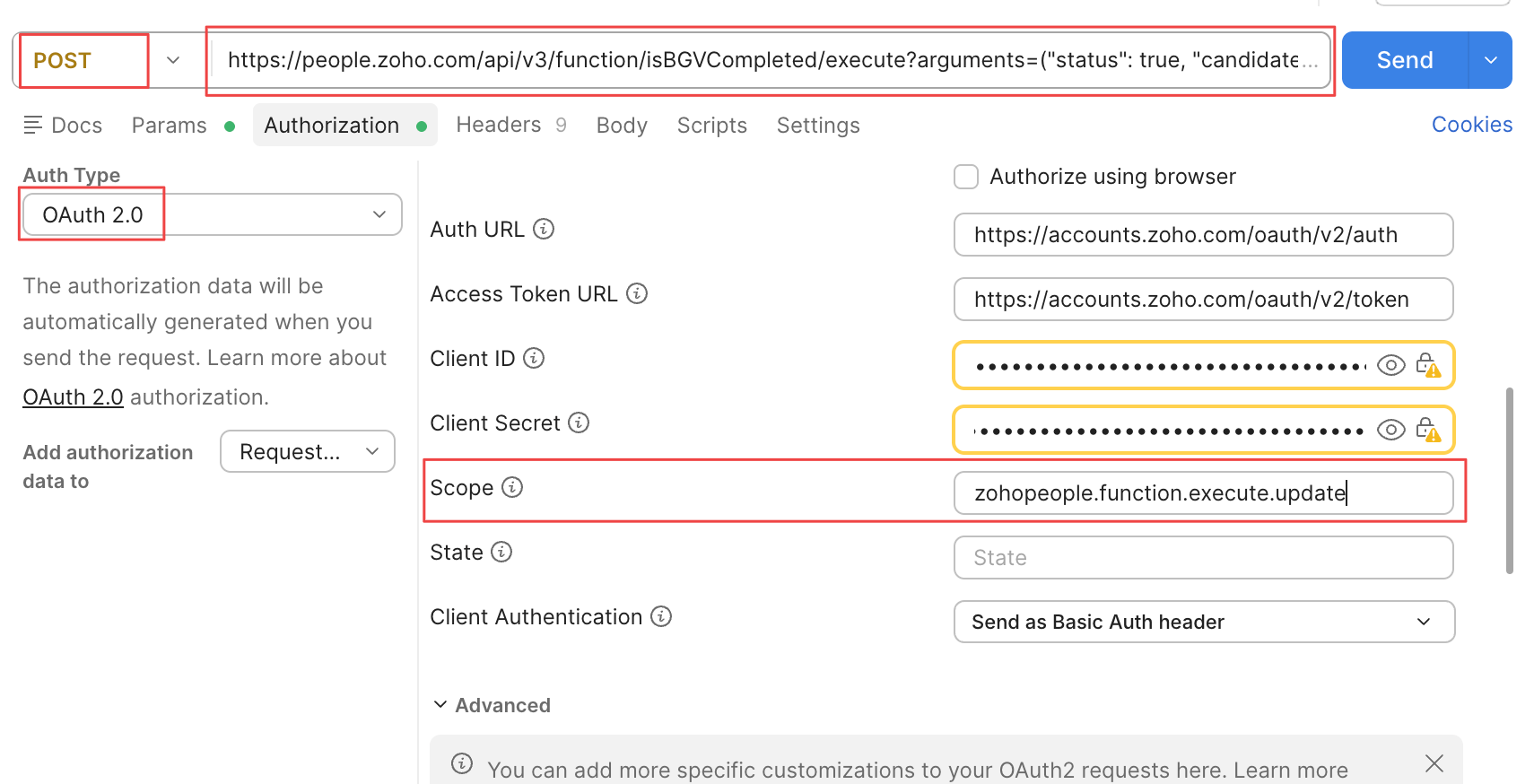Open the Settings tab
The height and width of the screenshot is (784, 1534).
(x=818, y=125)
